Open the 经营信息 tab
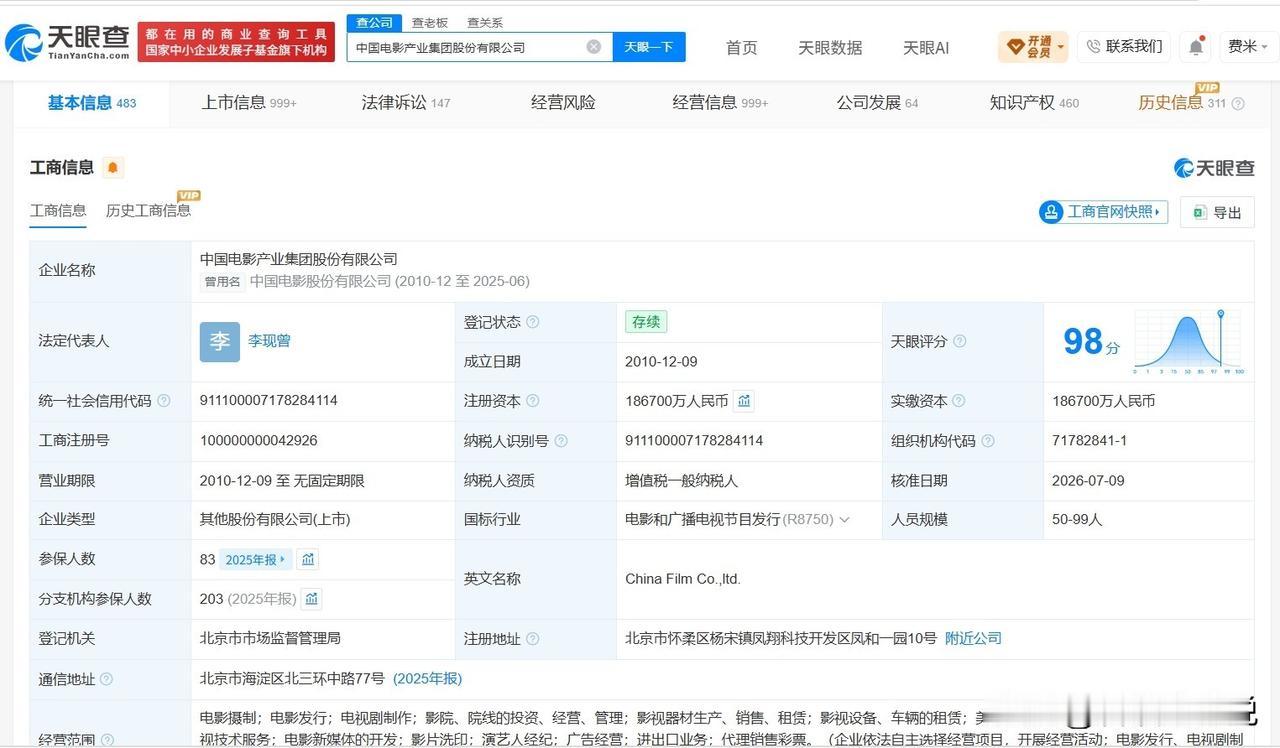This screenshot has width=1280, height=748. click(x=720, y=103)
